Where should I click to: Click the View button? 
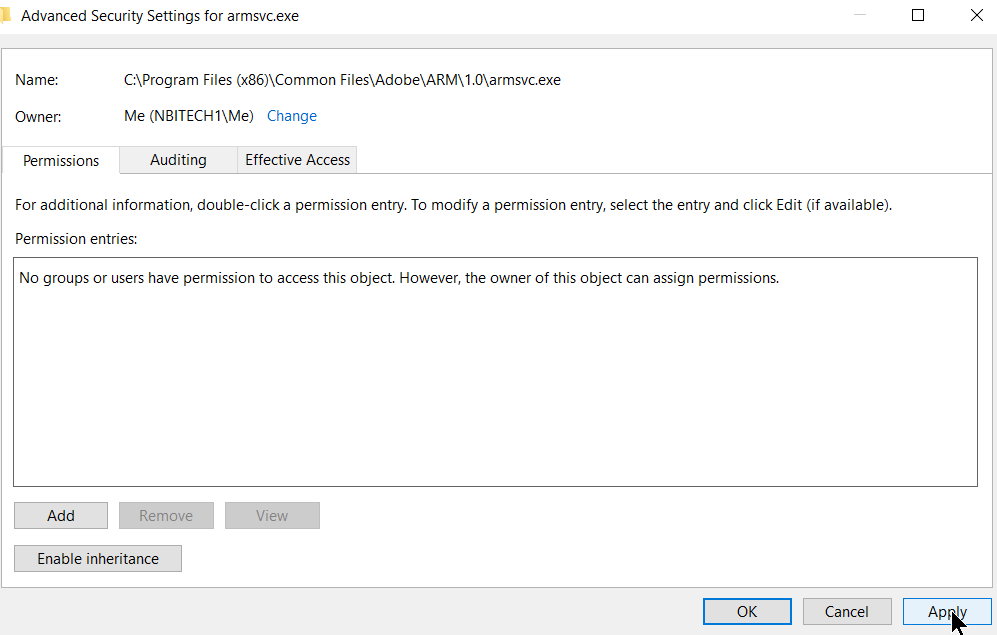click(272, 515)
